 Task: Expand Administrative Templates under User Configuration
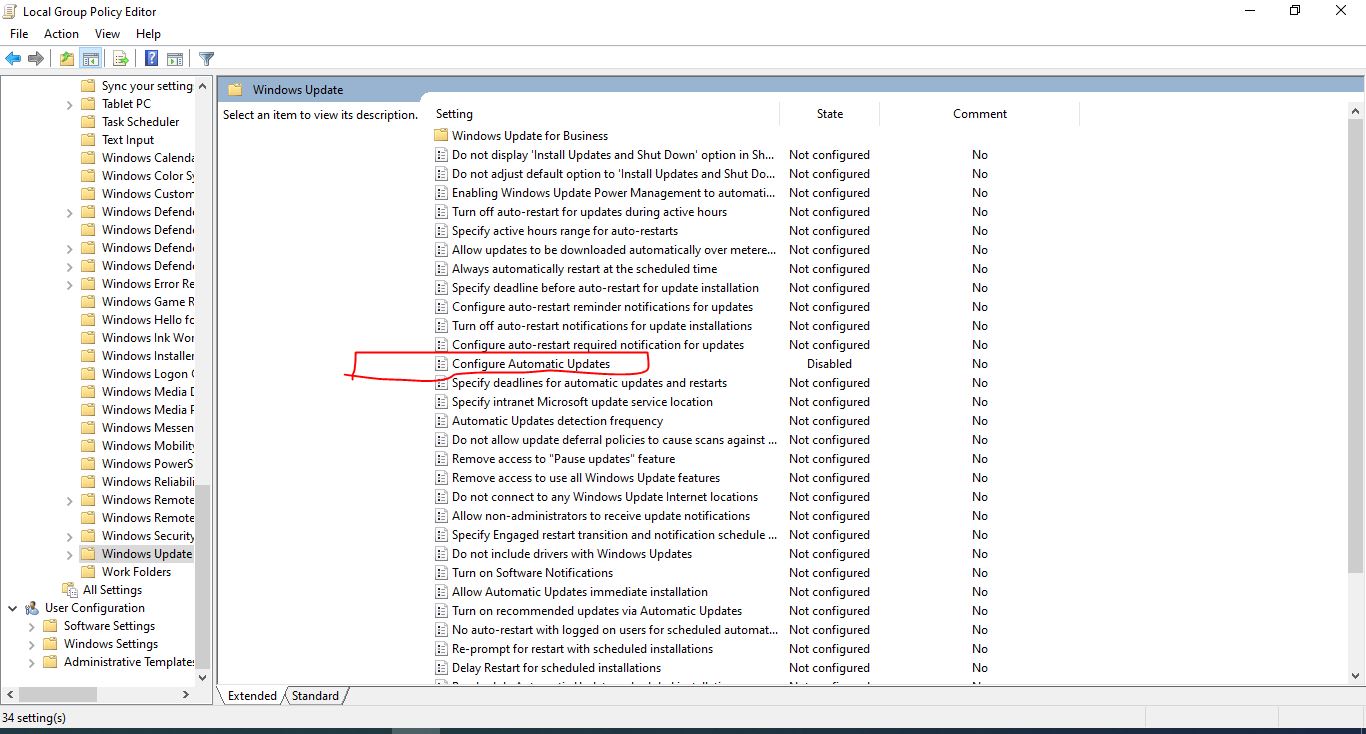click(x=31, y=662)
